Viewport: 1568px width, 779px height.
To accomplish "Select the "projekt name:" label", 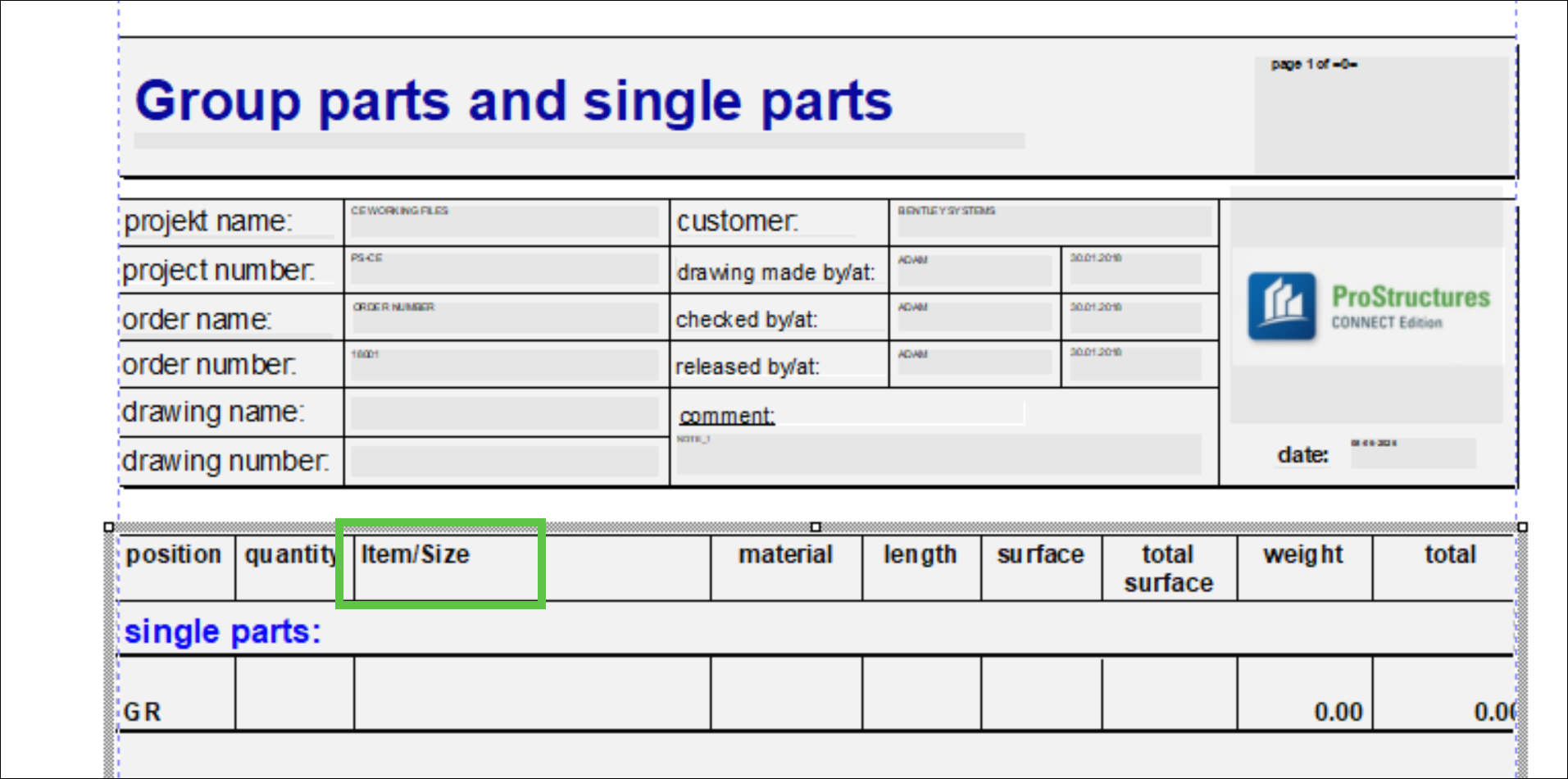I will click(x=208, y=221).
